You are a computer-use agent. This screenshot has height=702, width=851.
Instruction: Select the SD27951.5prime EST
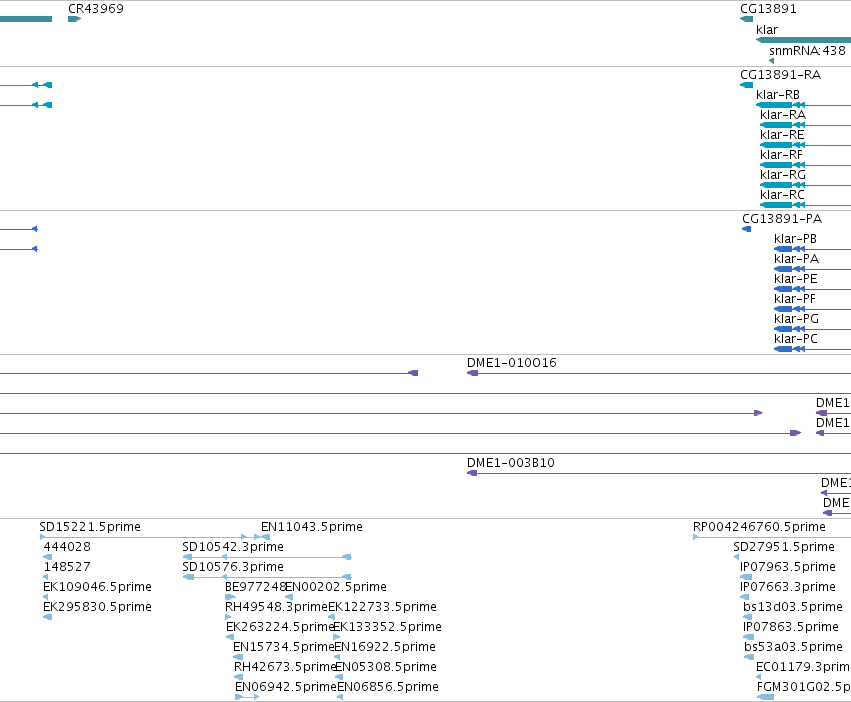coord(784,547)
